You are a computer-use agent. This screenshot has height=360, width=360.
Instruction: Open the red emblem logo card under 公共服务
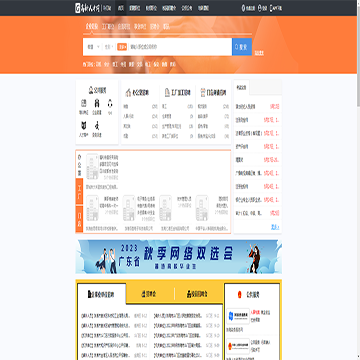[x=238, y=346]
